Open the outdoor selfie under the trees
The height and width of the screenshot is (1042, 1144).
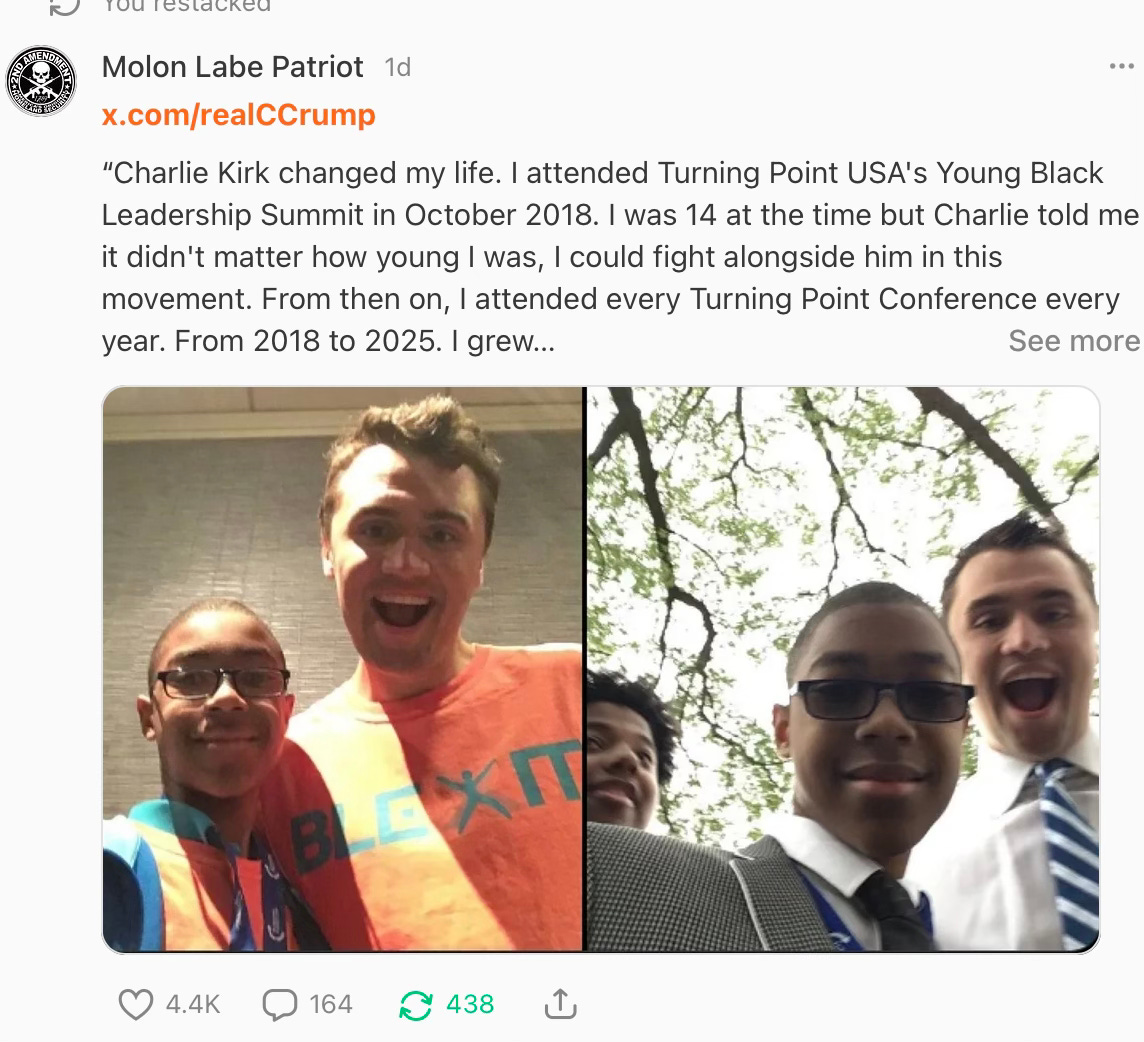(x=843, y=668)
